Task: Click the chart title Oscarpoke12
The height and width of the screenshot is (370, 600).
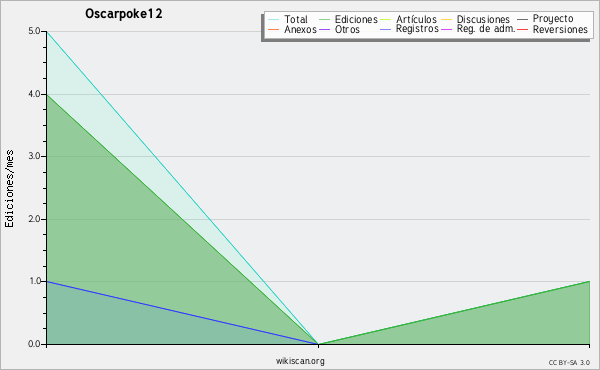Action: tap(124, 14)
